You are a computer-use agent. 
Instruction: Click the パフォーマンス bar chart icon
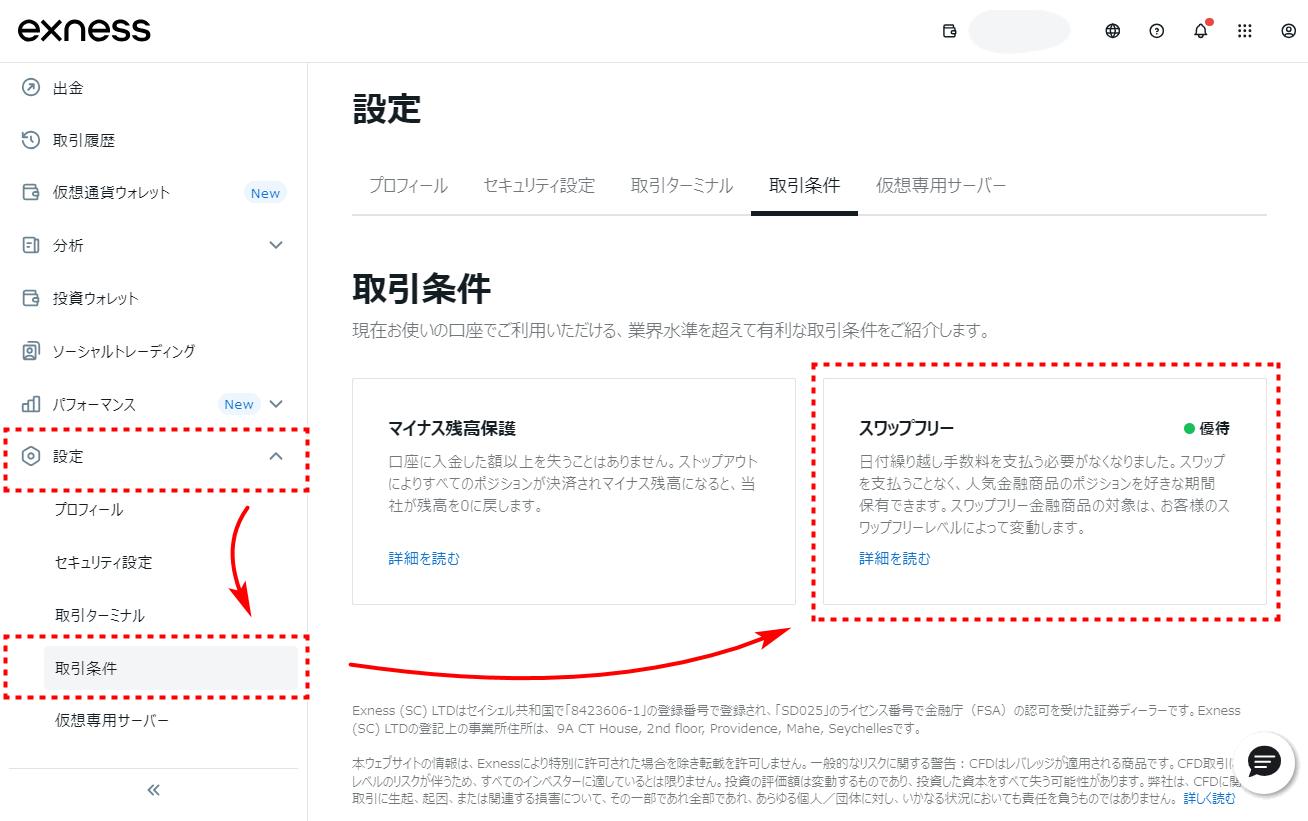click(31, 404)
